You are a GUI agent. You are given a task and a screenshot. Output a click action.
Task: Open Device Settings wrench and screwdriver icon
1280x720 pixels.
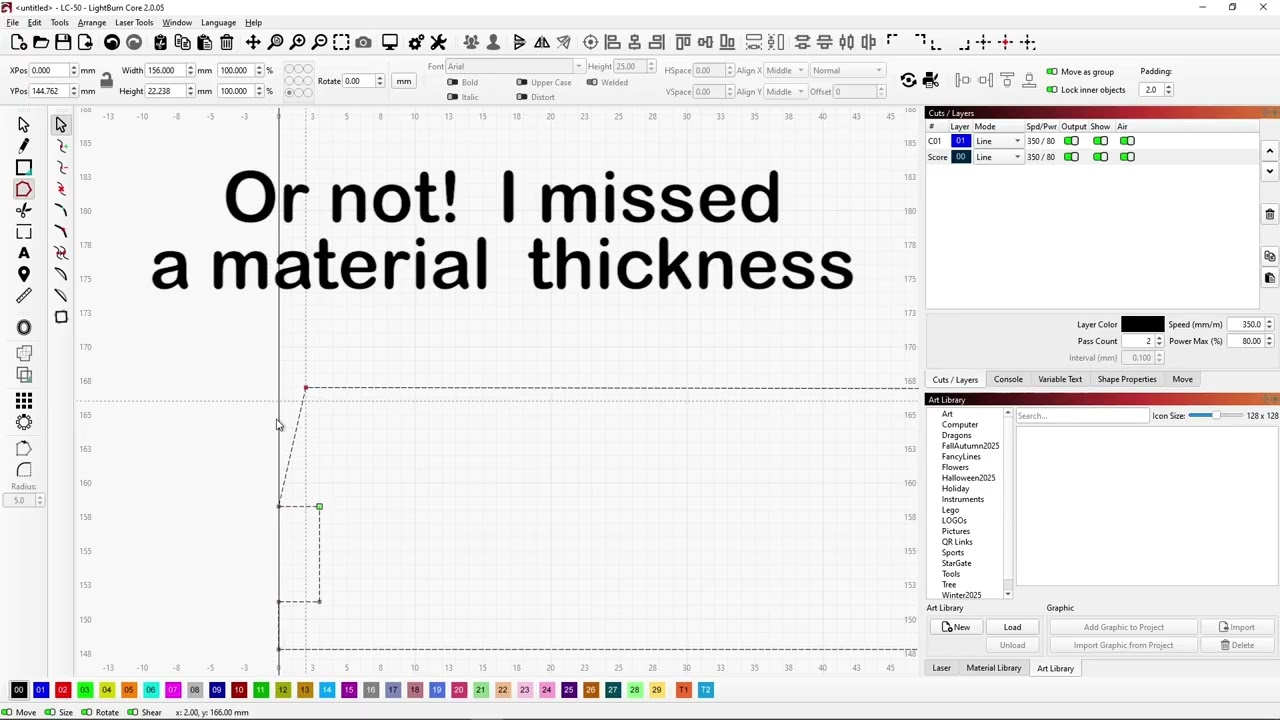(x=438, y=42)
